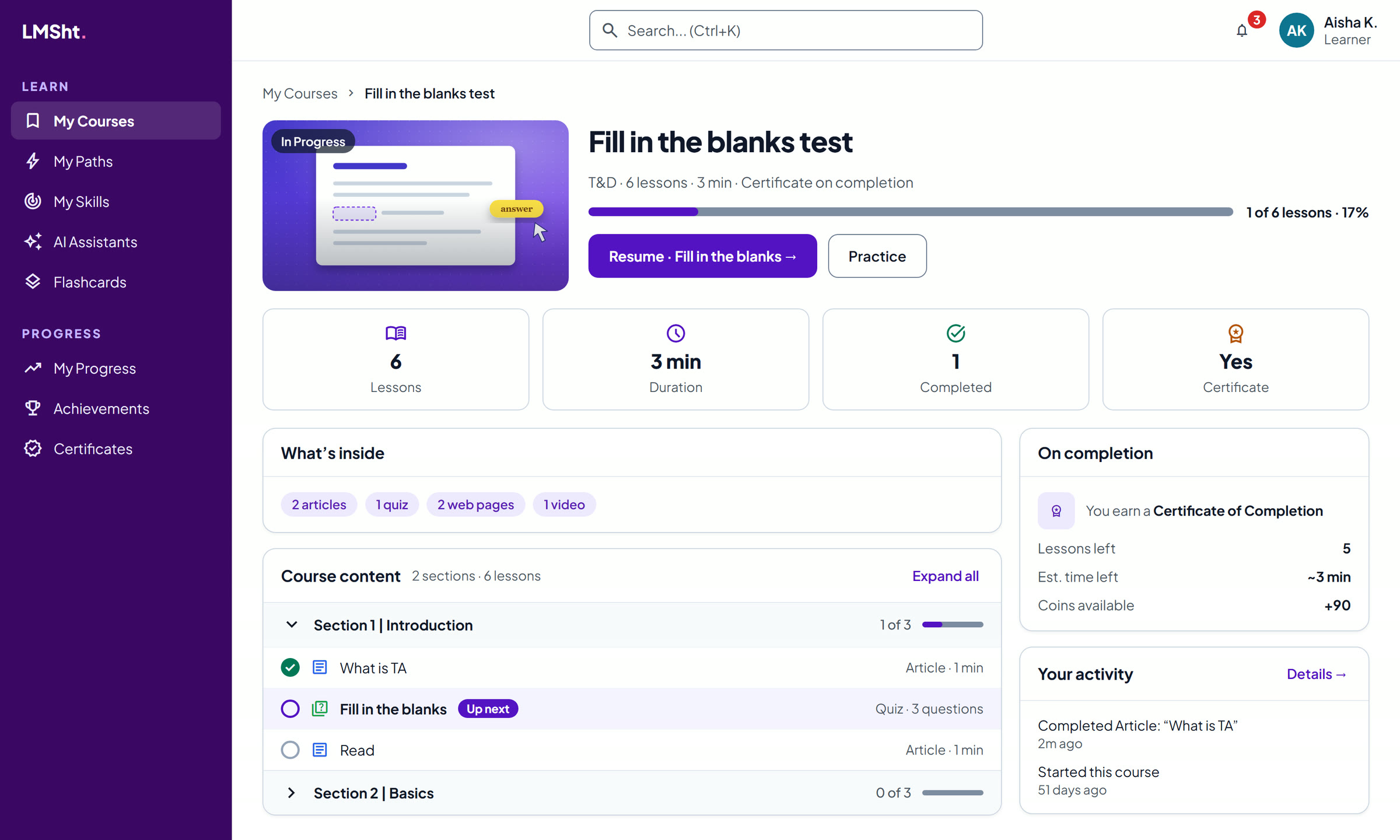This screenshot has height=840, width=1400.
Task: Click the Up next badge
Action: (488, 709)
